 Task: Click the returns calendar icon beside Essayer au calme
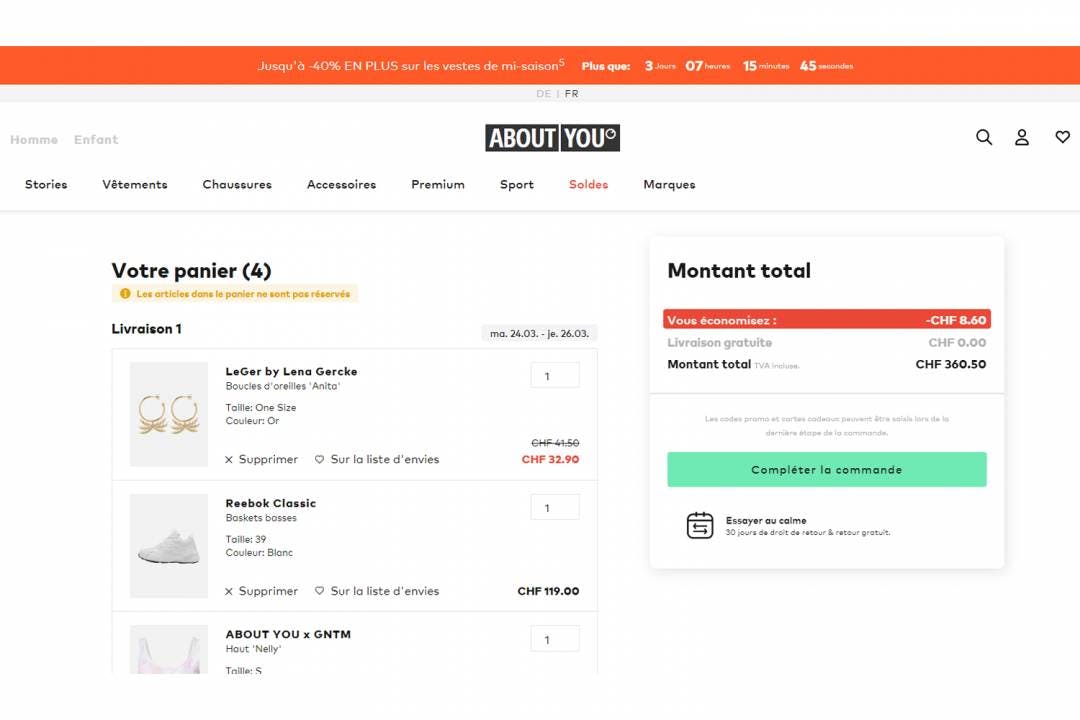coord(700,524)
